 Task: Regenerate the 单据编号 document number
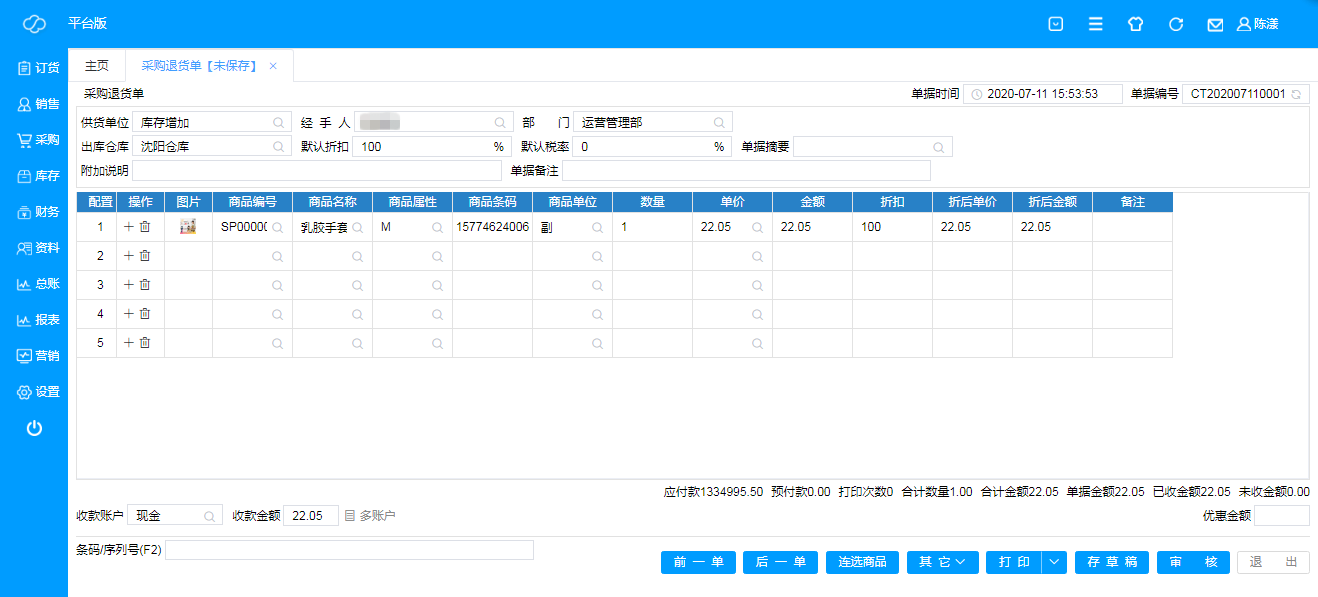[1297, 94]
